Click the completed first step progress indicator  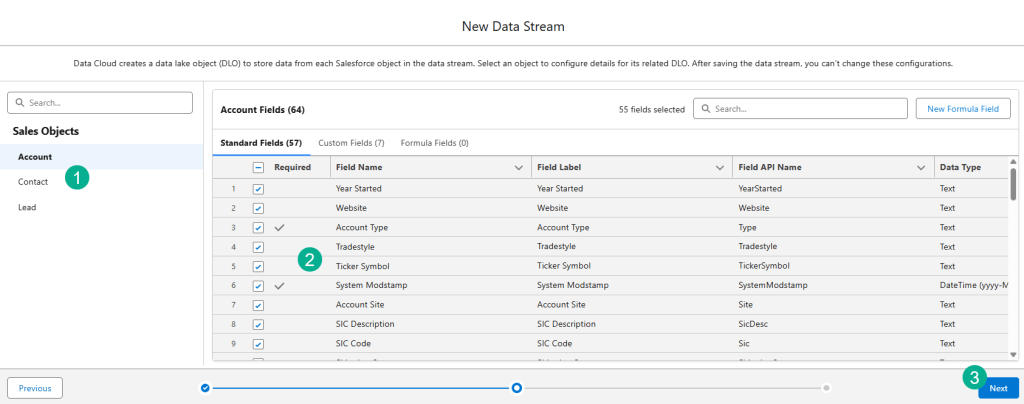click(x=205, y=387)
